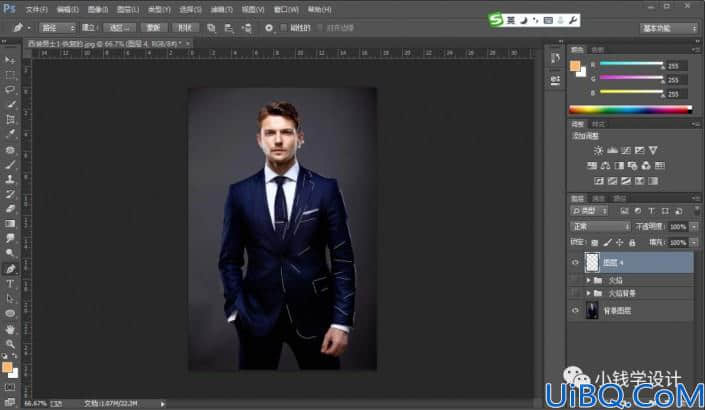Toggle lock image pixels brush icon
The image size is (705, 410).
click(x=607, y=243)
